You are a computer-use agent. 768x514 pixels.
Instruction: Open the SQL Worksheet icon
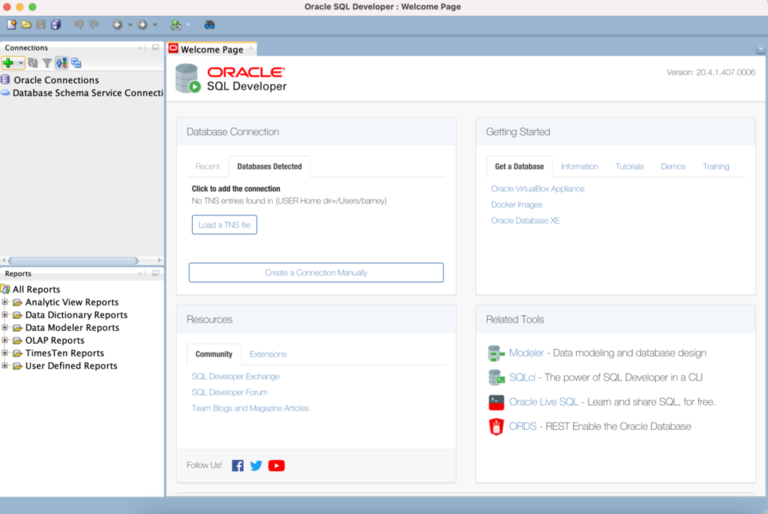pyautogui.click(x=176, y=24)
